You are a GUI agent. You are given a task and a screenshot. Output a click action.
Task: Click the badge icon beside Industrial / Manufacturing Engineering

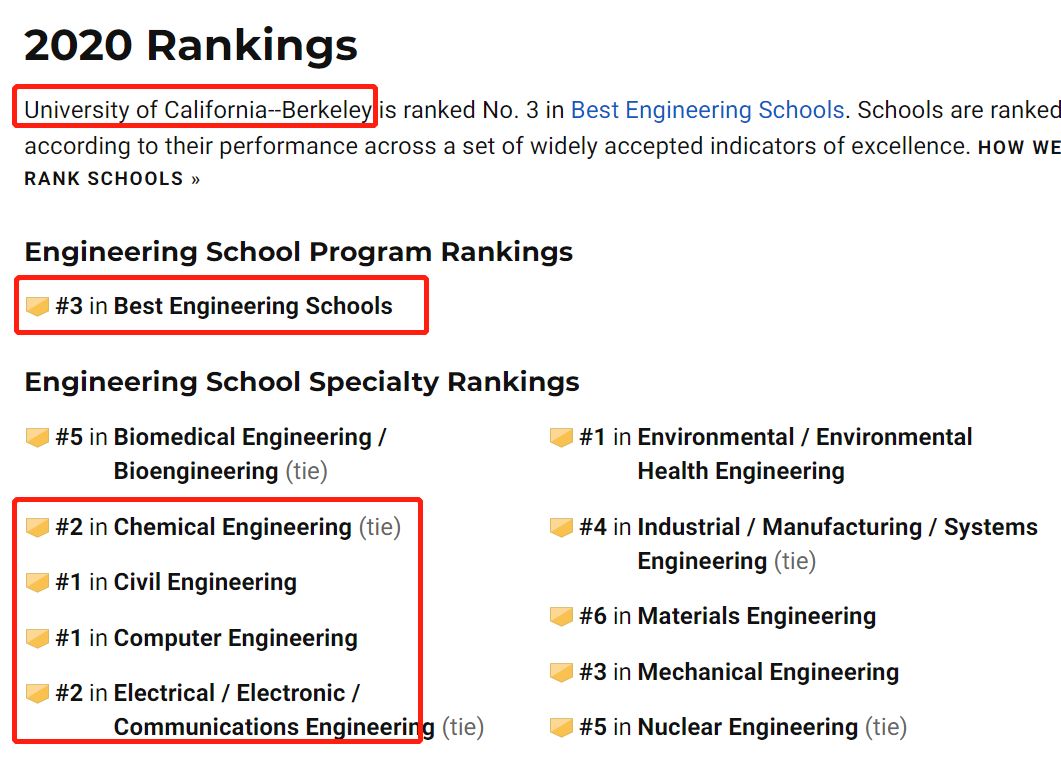click(x=562, y=527)
